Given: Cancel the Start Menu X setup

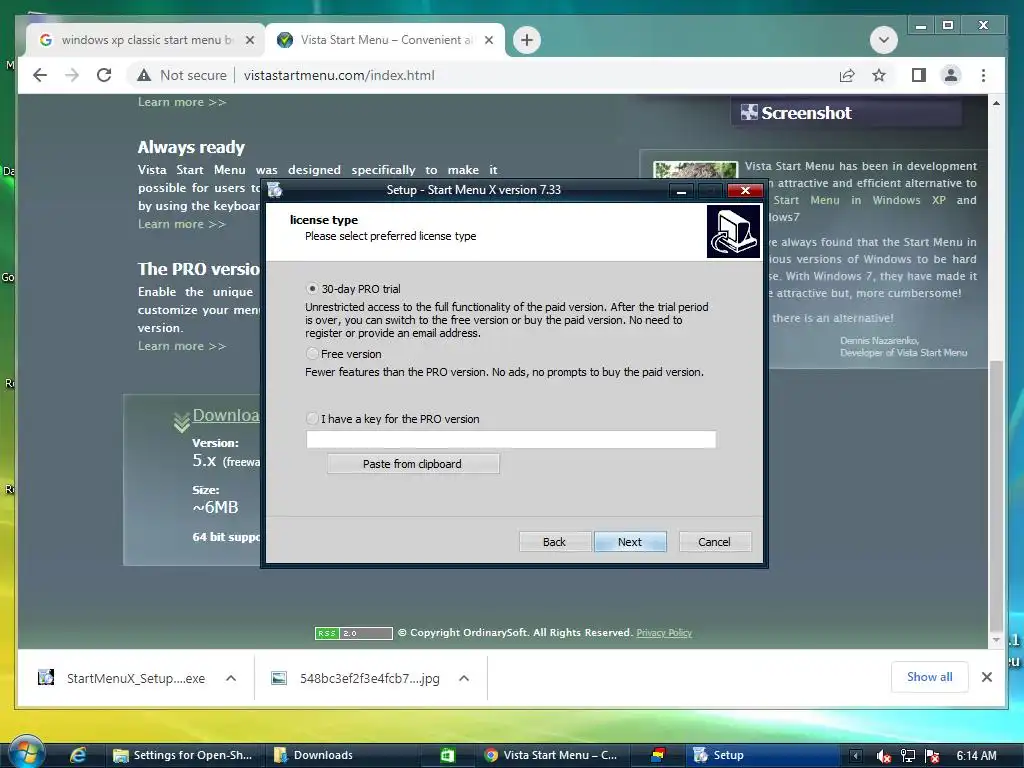Looking at the screenshot, I should (x=714, y=541).
